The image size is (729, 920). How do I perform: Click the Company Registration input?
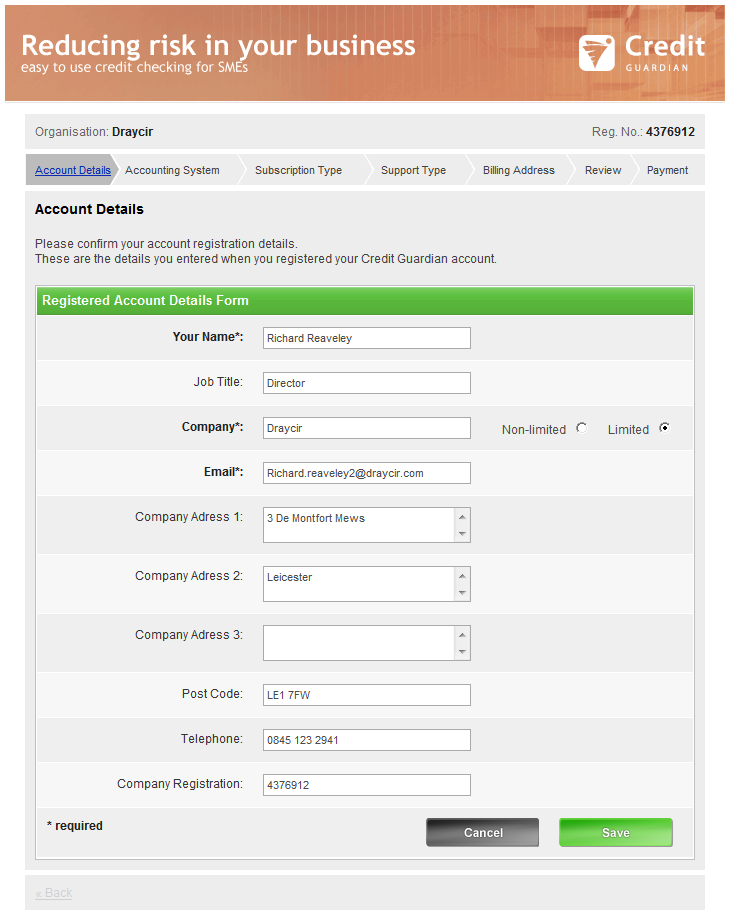366,785
